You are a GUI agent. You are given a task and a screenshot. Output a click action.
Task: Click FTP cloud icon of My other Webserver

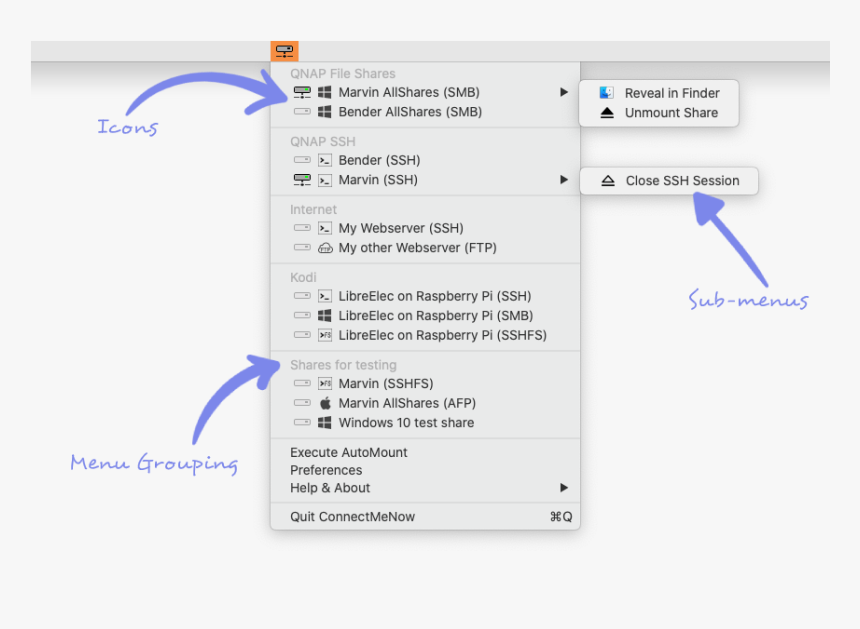325,248
